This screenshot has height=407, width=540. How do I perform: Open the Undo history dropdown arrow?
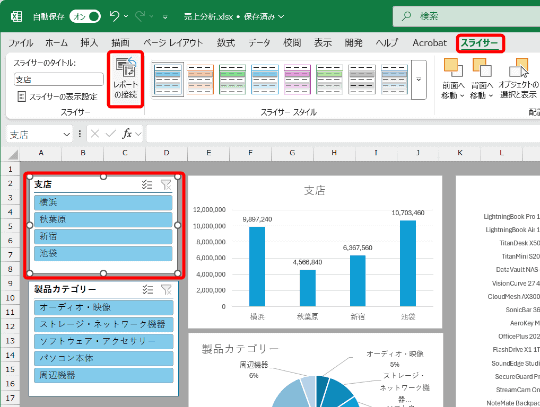[x=126, y=16]
